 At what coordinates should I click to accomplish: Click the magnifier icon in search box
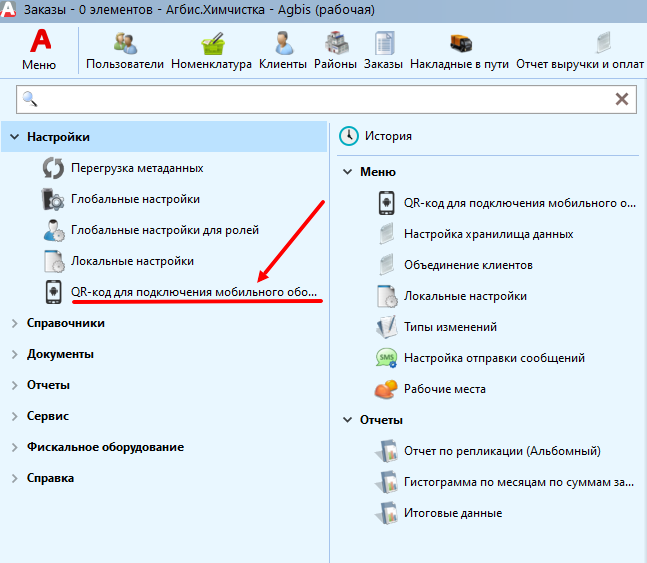click(30, 99)
